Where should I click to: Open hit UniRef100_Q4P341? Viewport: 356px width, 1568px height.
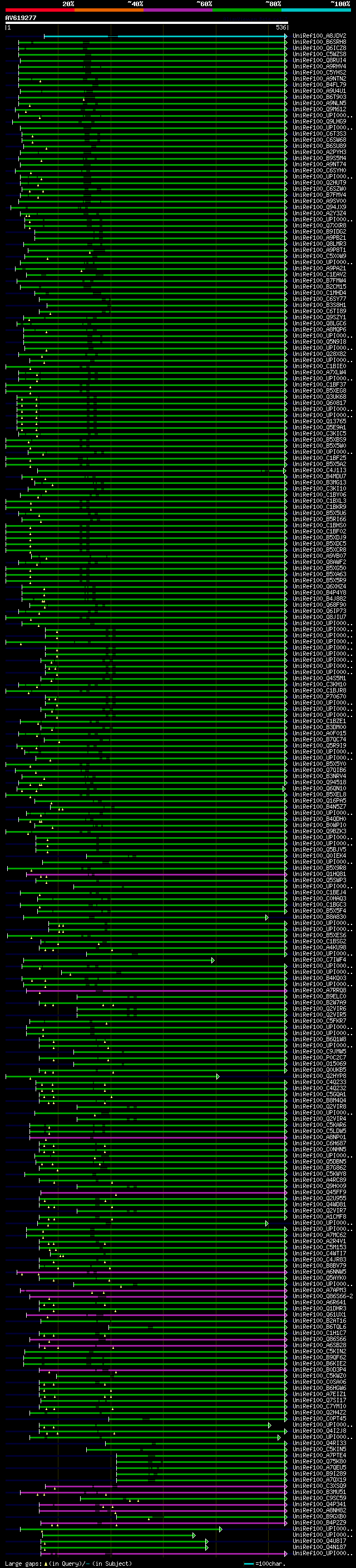click(x=319, y=1504)
